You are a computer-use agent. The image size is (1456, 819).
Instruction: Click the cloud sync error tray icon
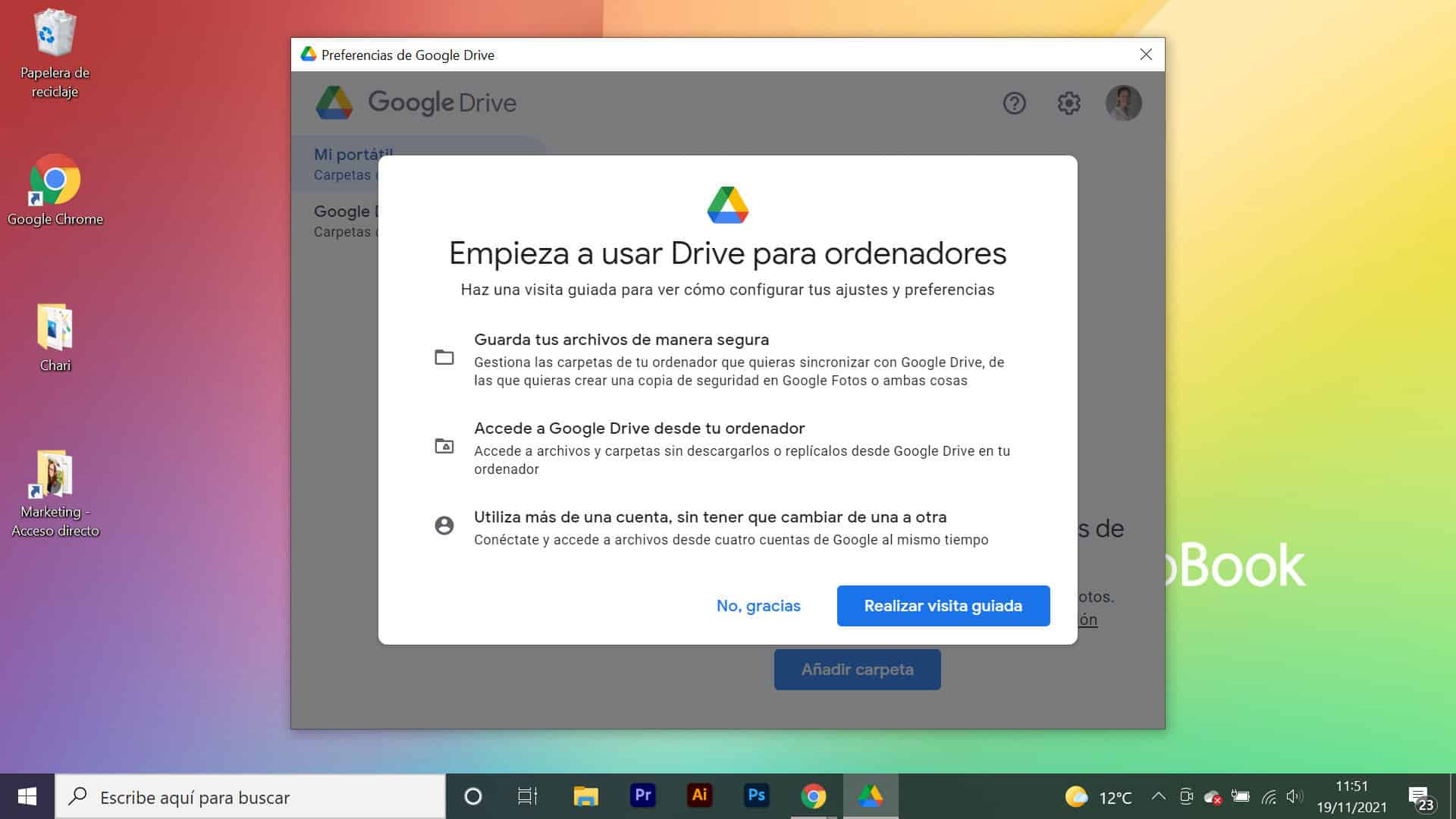(1213, 797)
